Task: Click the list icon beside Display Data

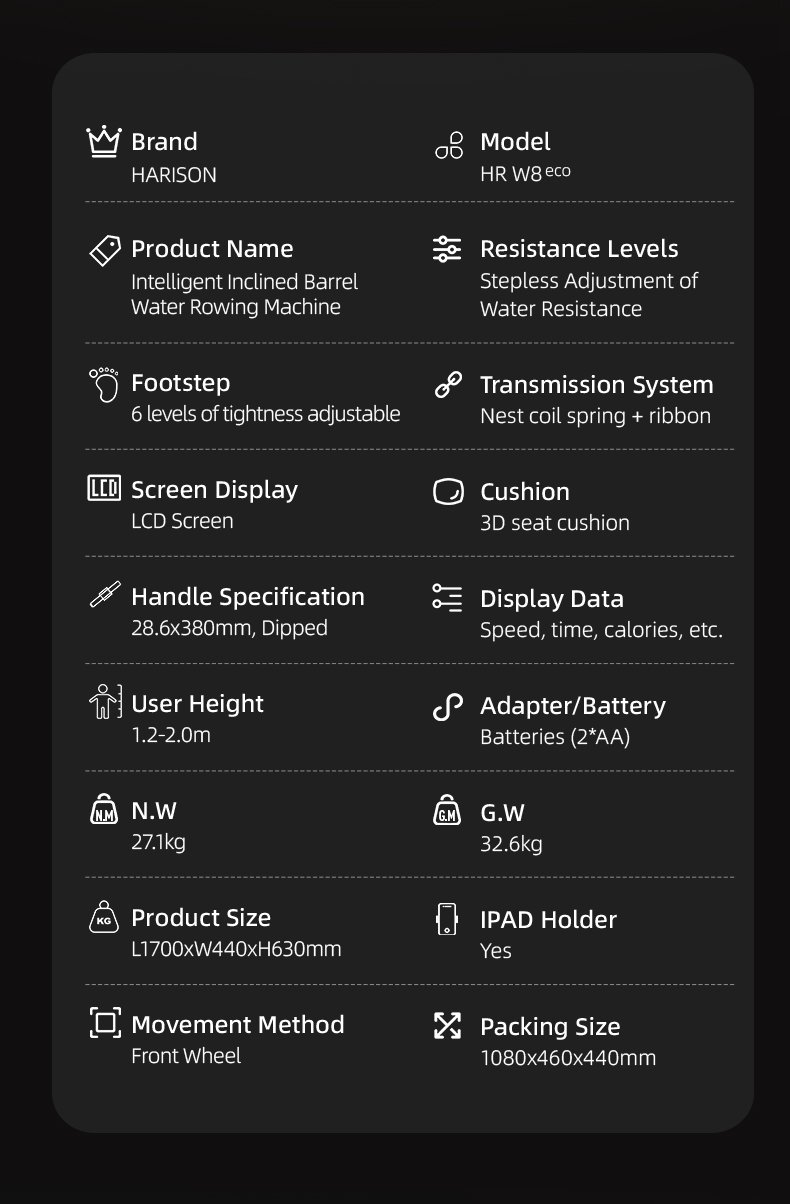Action: [x=447, y=598]
